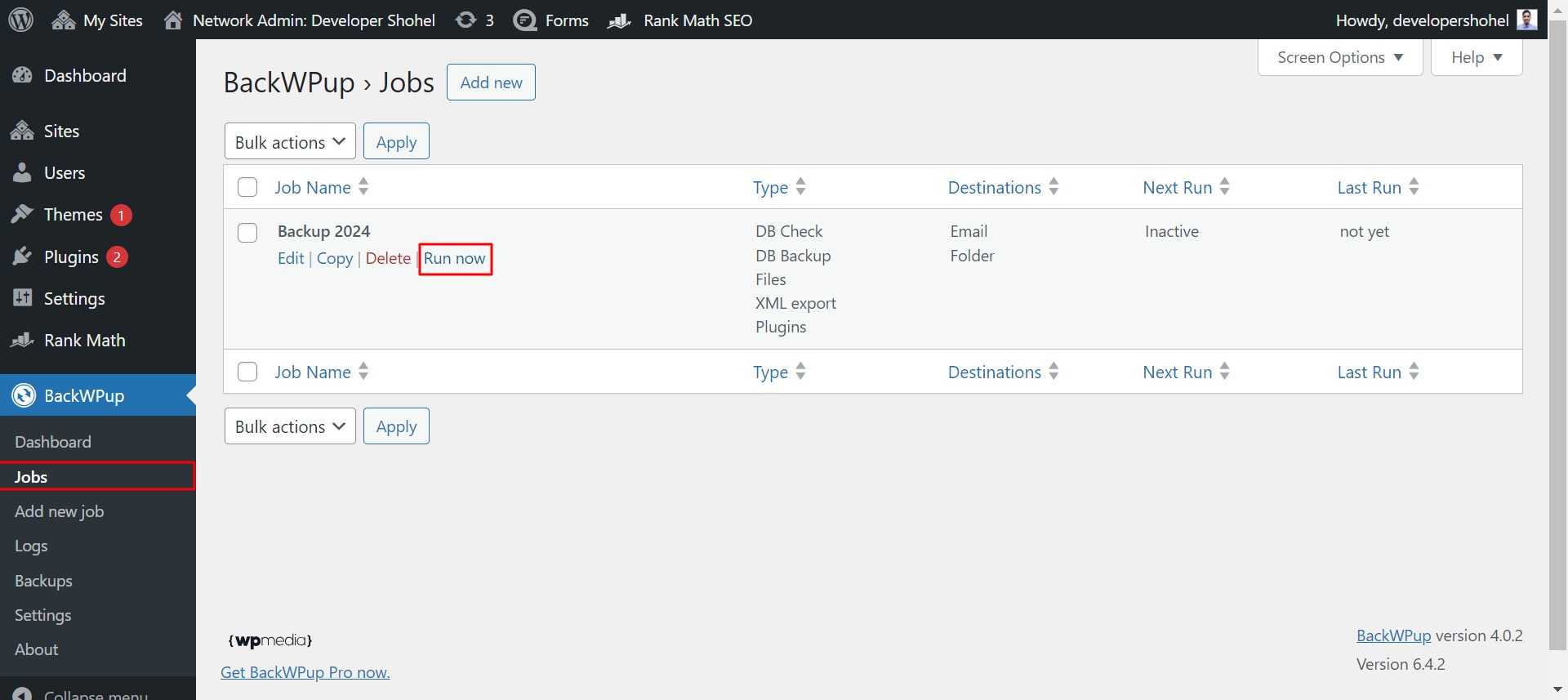Click the Rank Math sidebar icon

[23, 340]
